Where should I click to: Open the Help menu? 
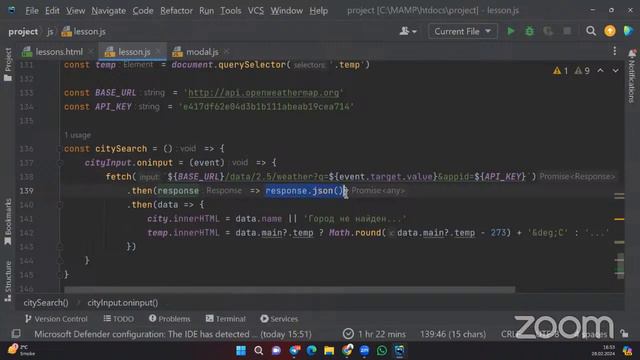(x=318, y=11)
